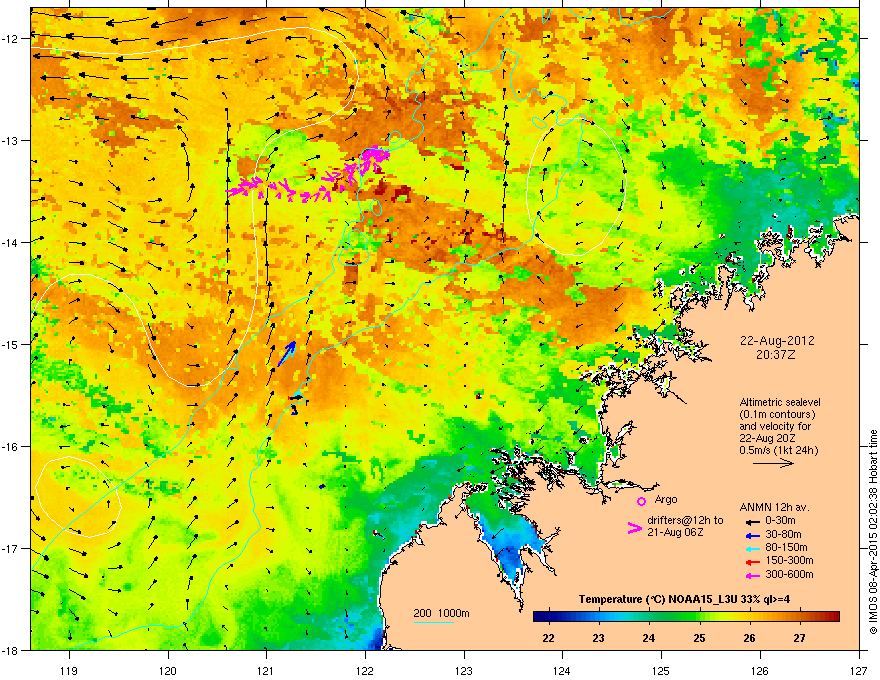The height and width of the screenshot is (680, 880).
Task: Click the color bar value 27
Action: [800, 638]
